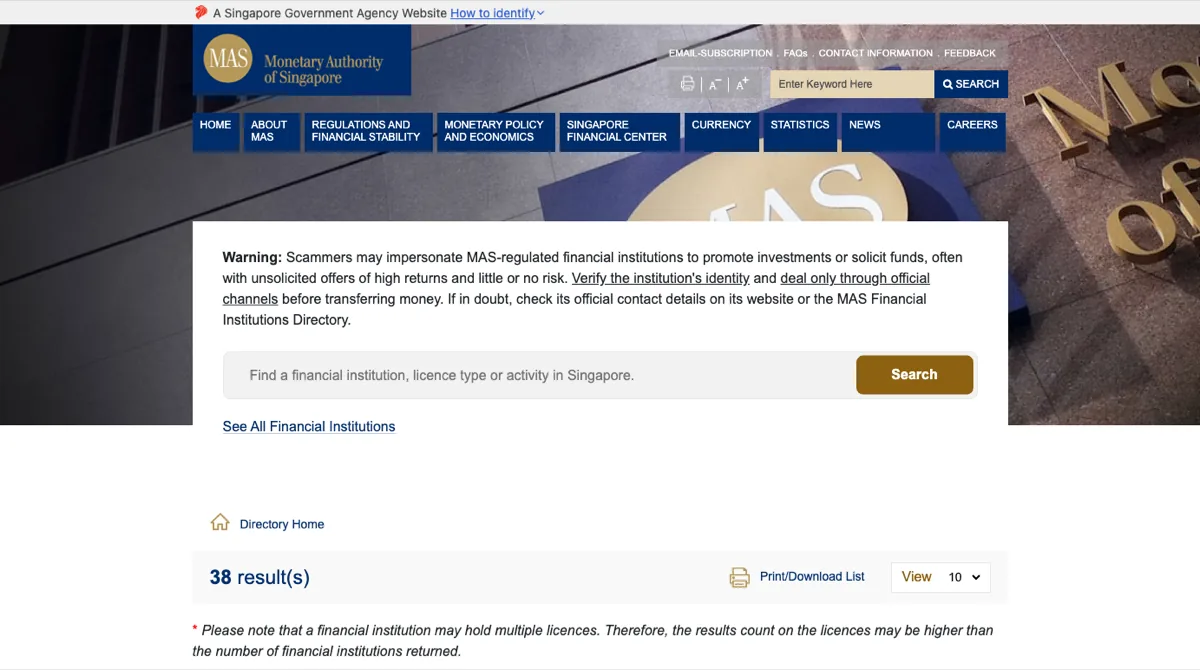The height and width of the screenshot is (670, 1200).
Task: Open the CURRENCY menu
Action: tap(721, 132)
